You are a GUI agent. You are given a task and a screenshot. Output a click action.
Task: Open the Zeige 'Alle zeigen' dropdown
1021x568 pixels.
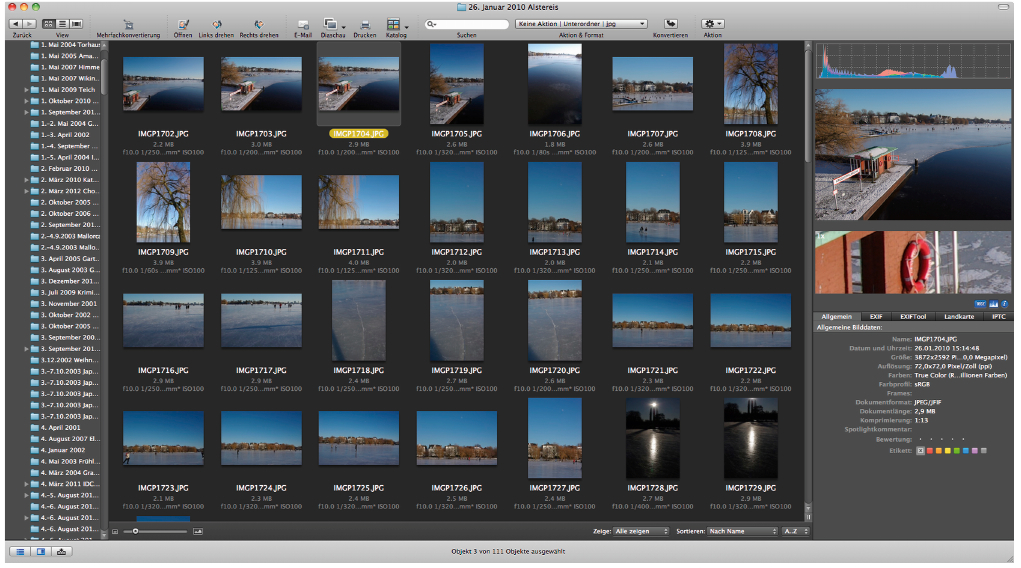(x=640, y=531)
